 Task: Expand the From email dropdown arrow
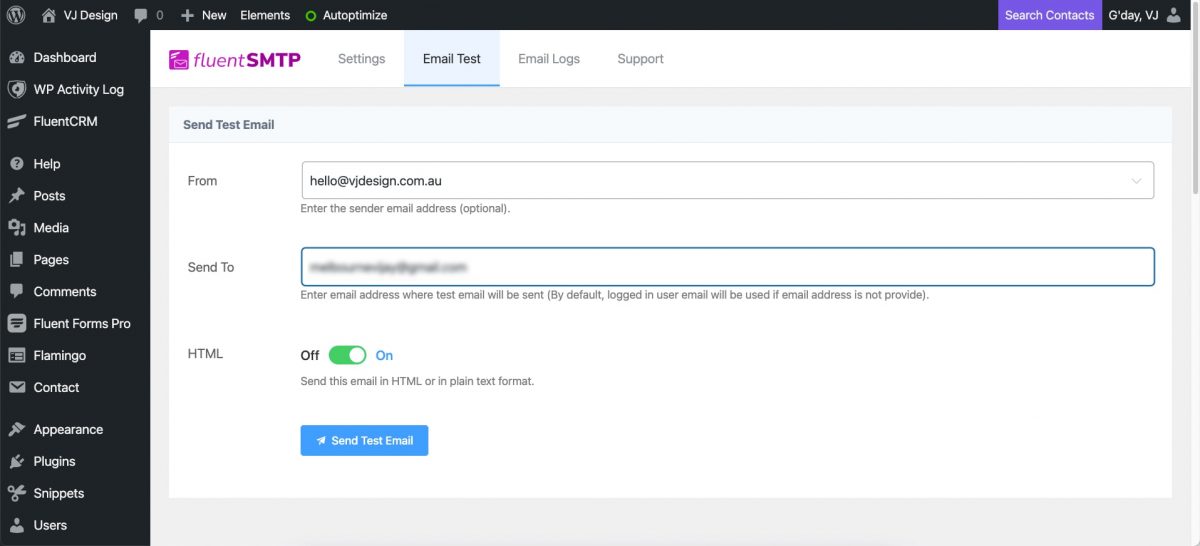[x=1136, y=181]
